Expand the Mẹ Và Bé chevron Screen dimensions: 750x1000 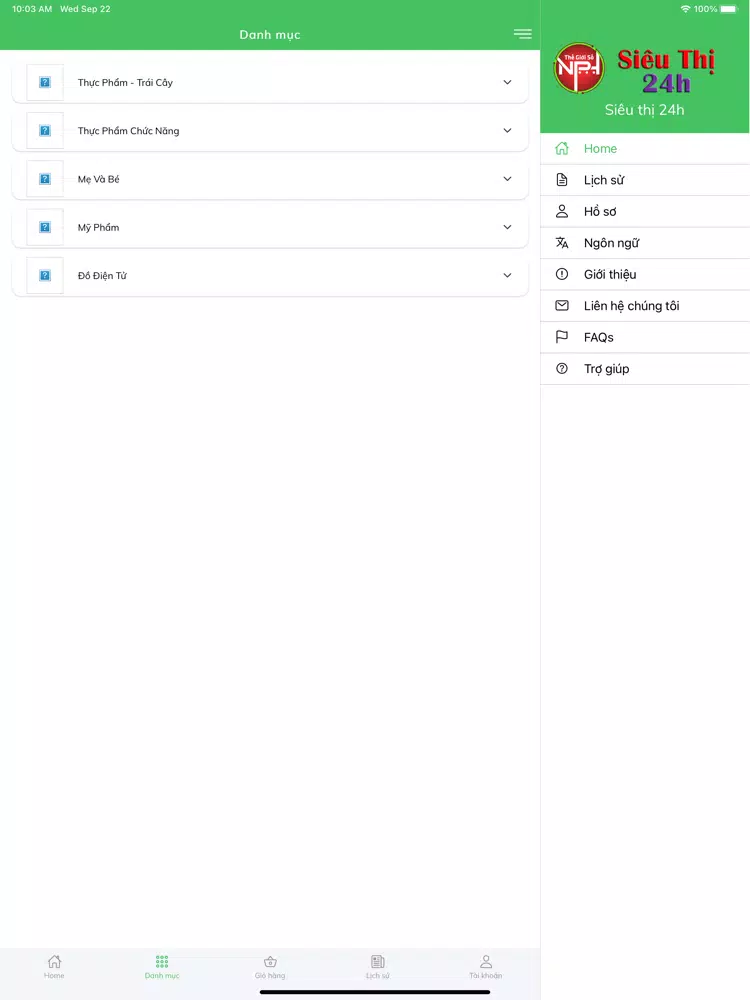[x=507, y=179]
